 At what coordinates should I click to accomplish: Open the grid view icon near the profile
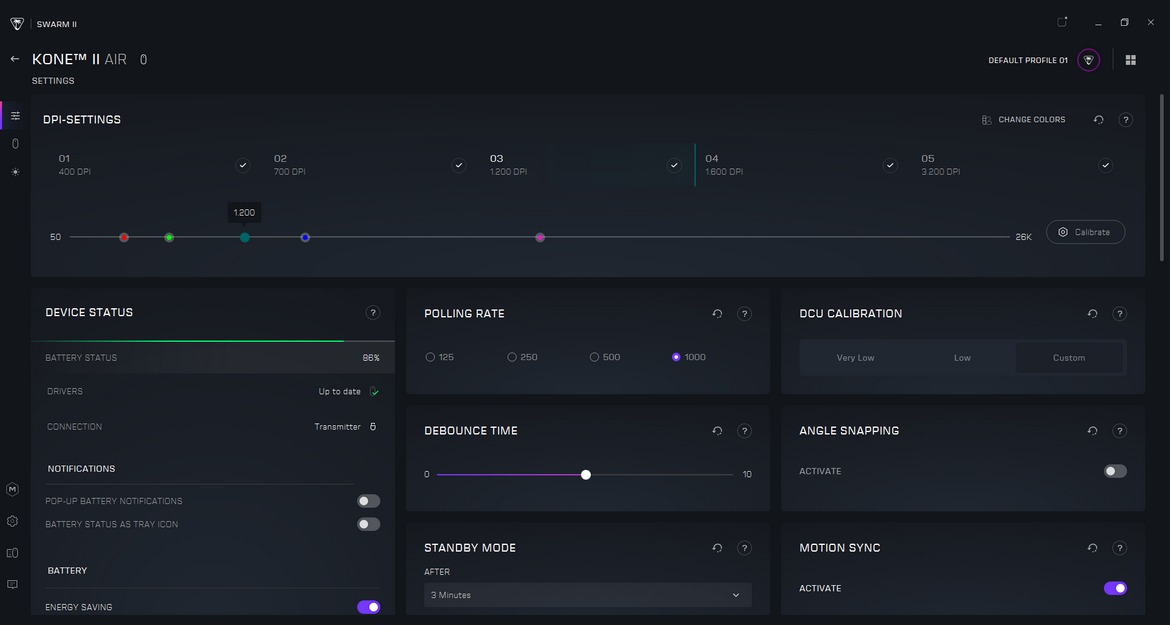(1130, 60)
